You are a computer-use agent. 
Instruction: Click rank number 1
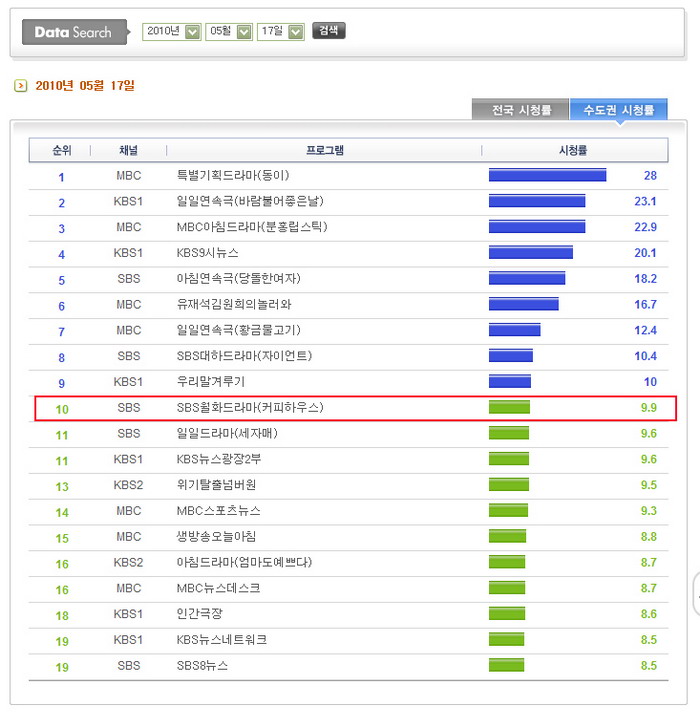(x=61, y=177)
